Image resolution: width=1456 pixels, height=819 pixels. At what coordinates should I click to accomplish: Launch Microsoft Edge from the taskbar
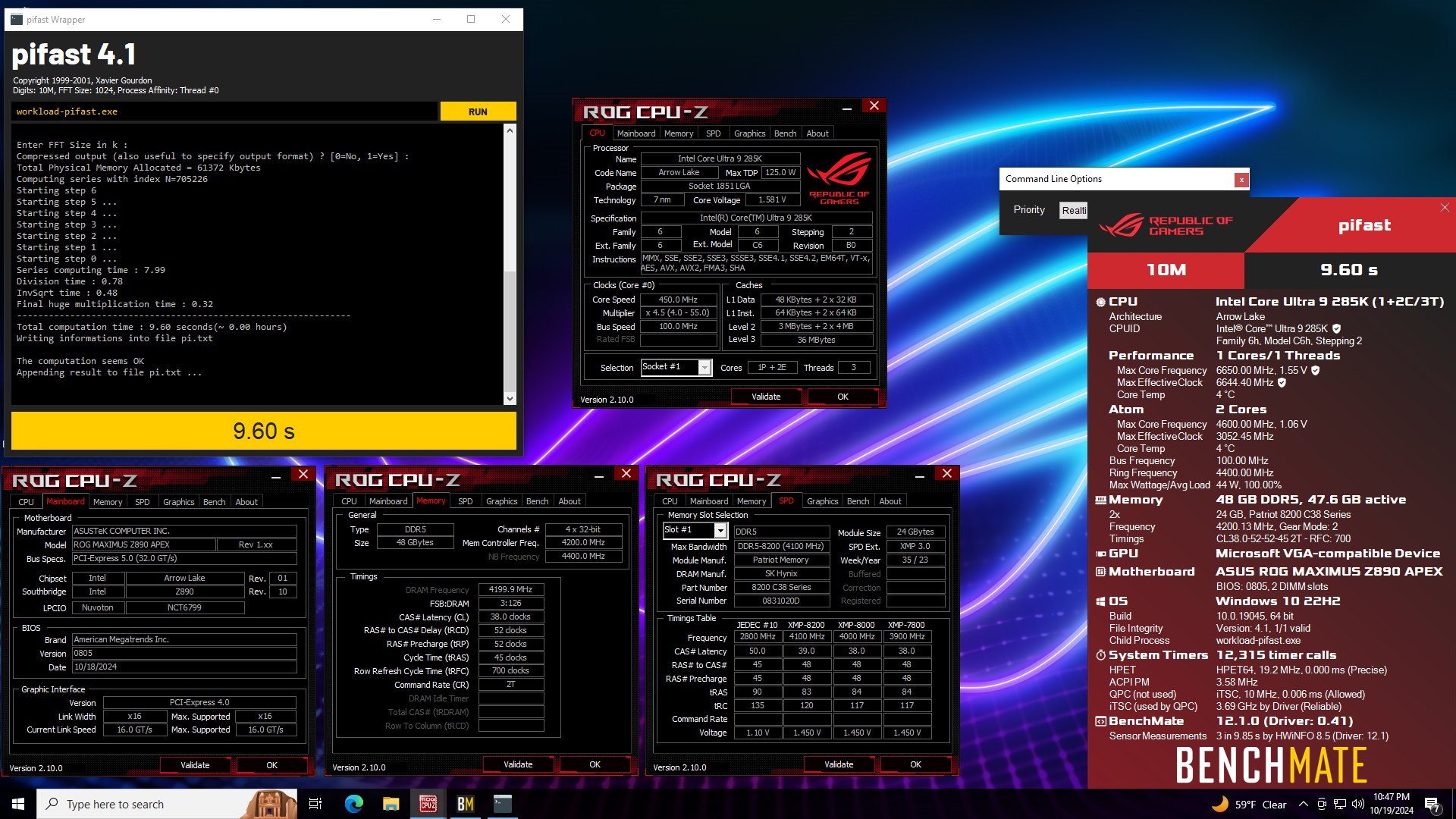click(x=353, y=804)
